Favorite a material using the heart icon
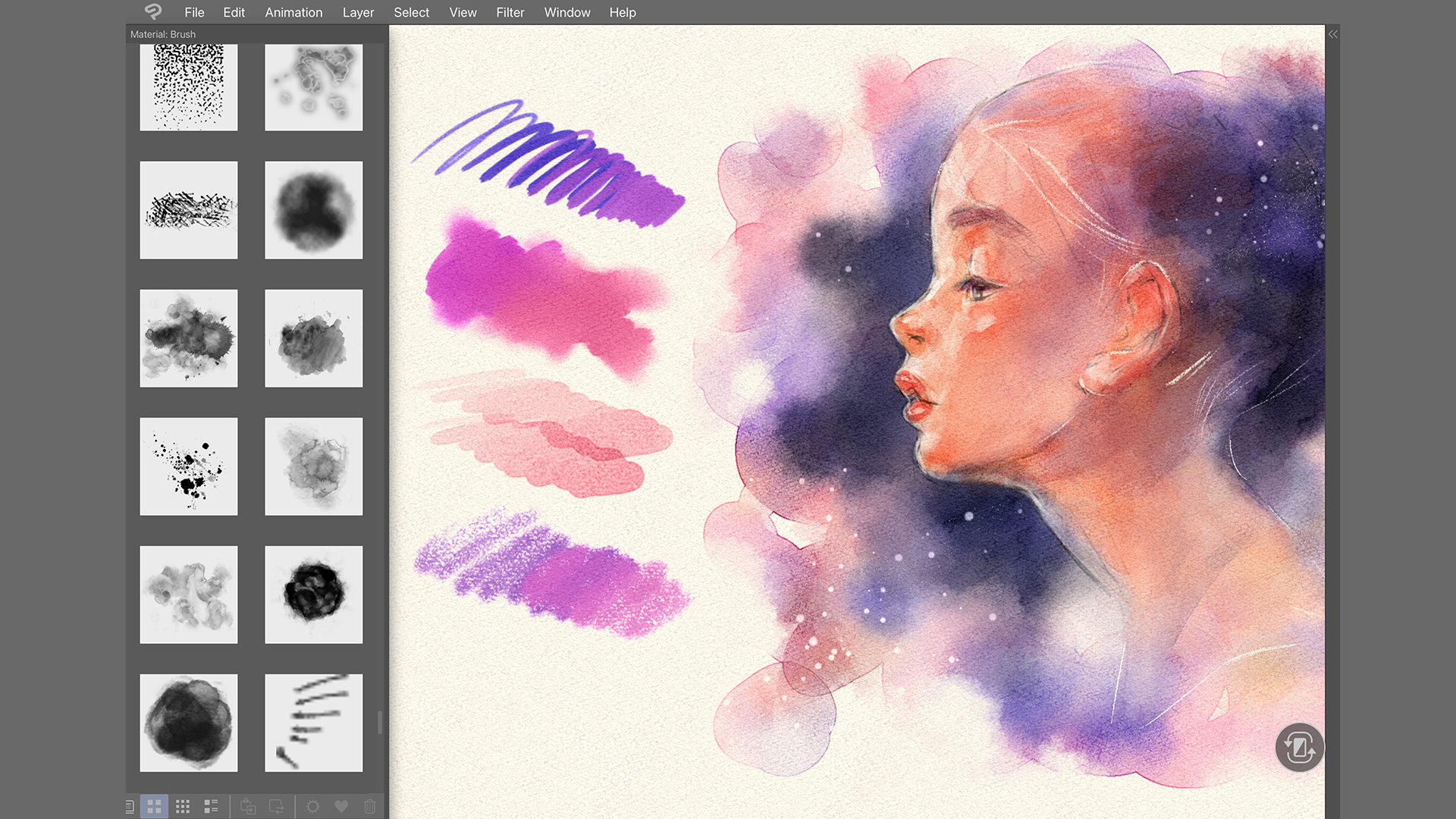The image size is (1456, 819). [341, 806]
